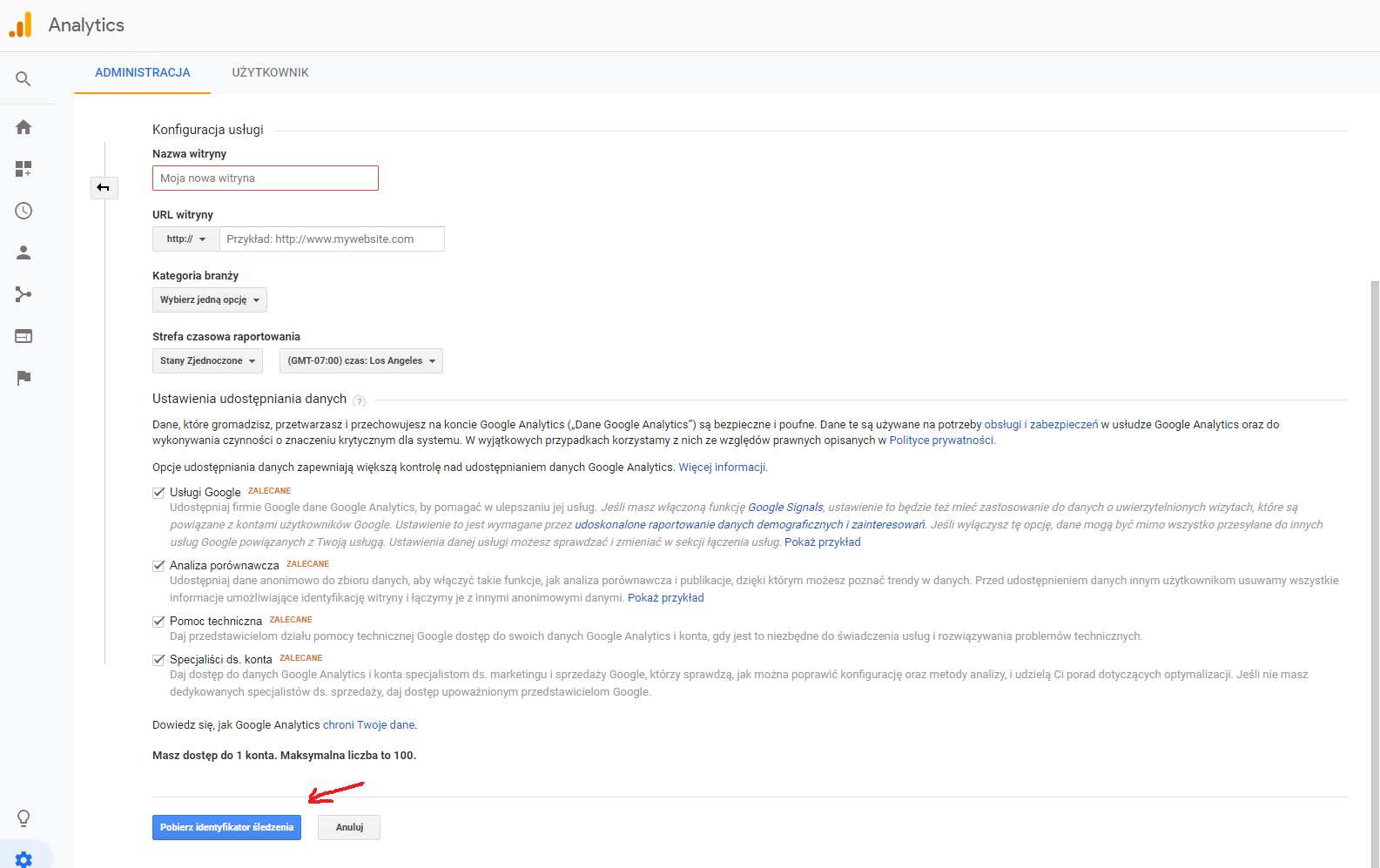Click the Google Analytics logo

[20, 25]
